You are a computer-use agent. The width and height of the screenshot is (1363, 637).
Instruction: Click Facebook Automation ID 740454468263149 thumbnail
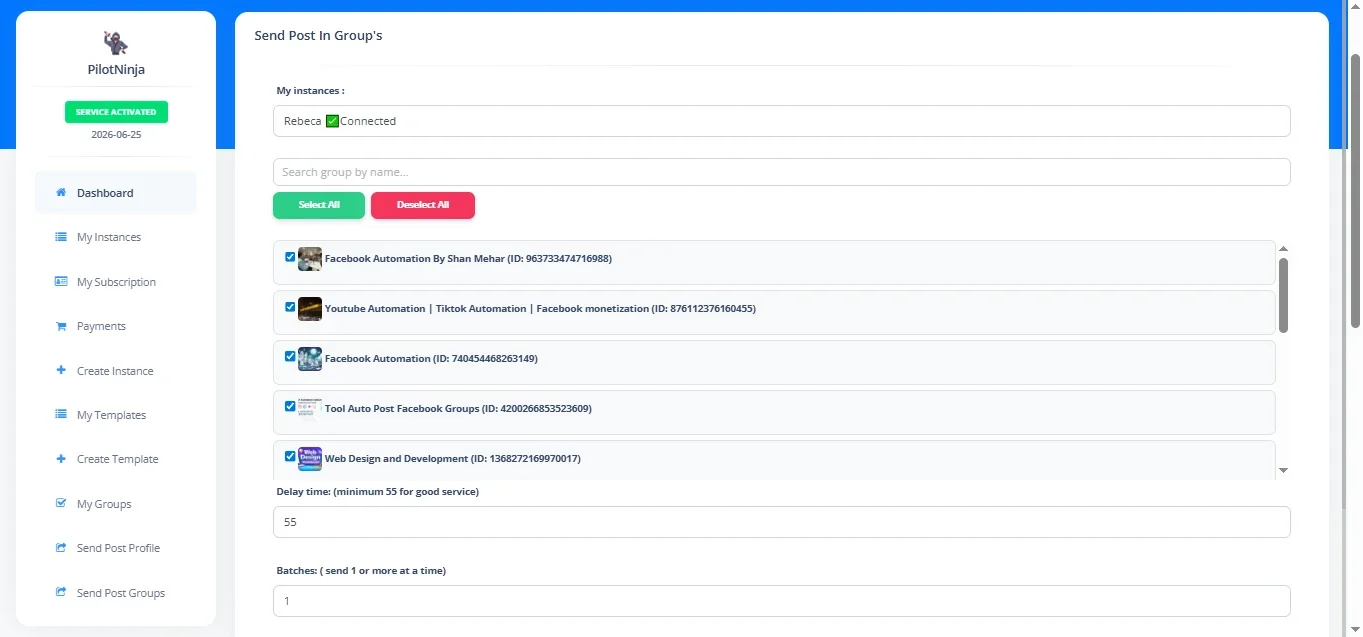click(x=310, y=359)
